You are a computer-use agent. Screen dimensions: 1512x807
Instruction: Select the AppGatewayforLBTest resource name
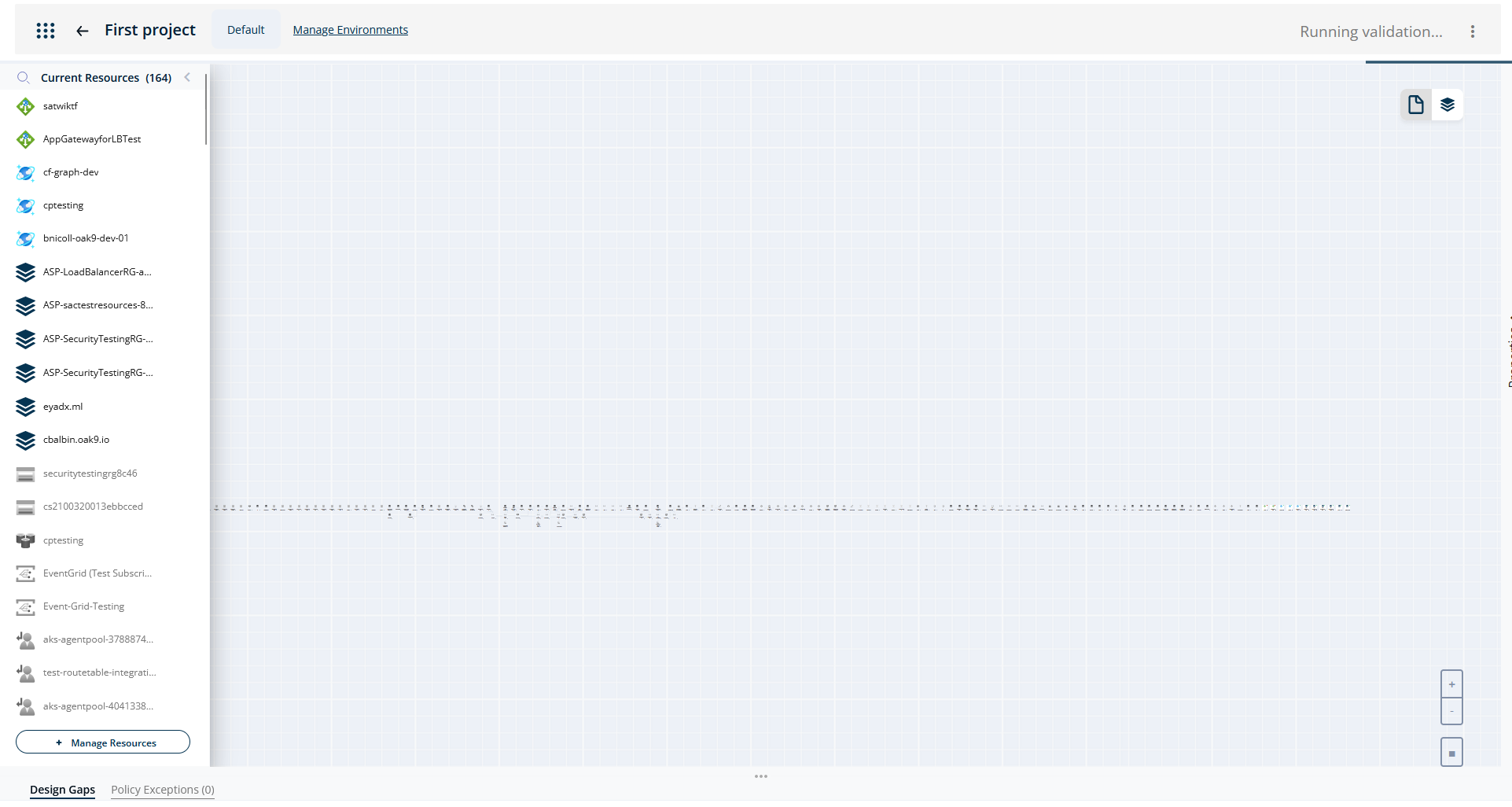click(92, 139)
